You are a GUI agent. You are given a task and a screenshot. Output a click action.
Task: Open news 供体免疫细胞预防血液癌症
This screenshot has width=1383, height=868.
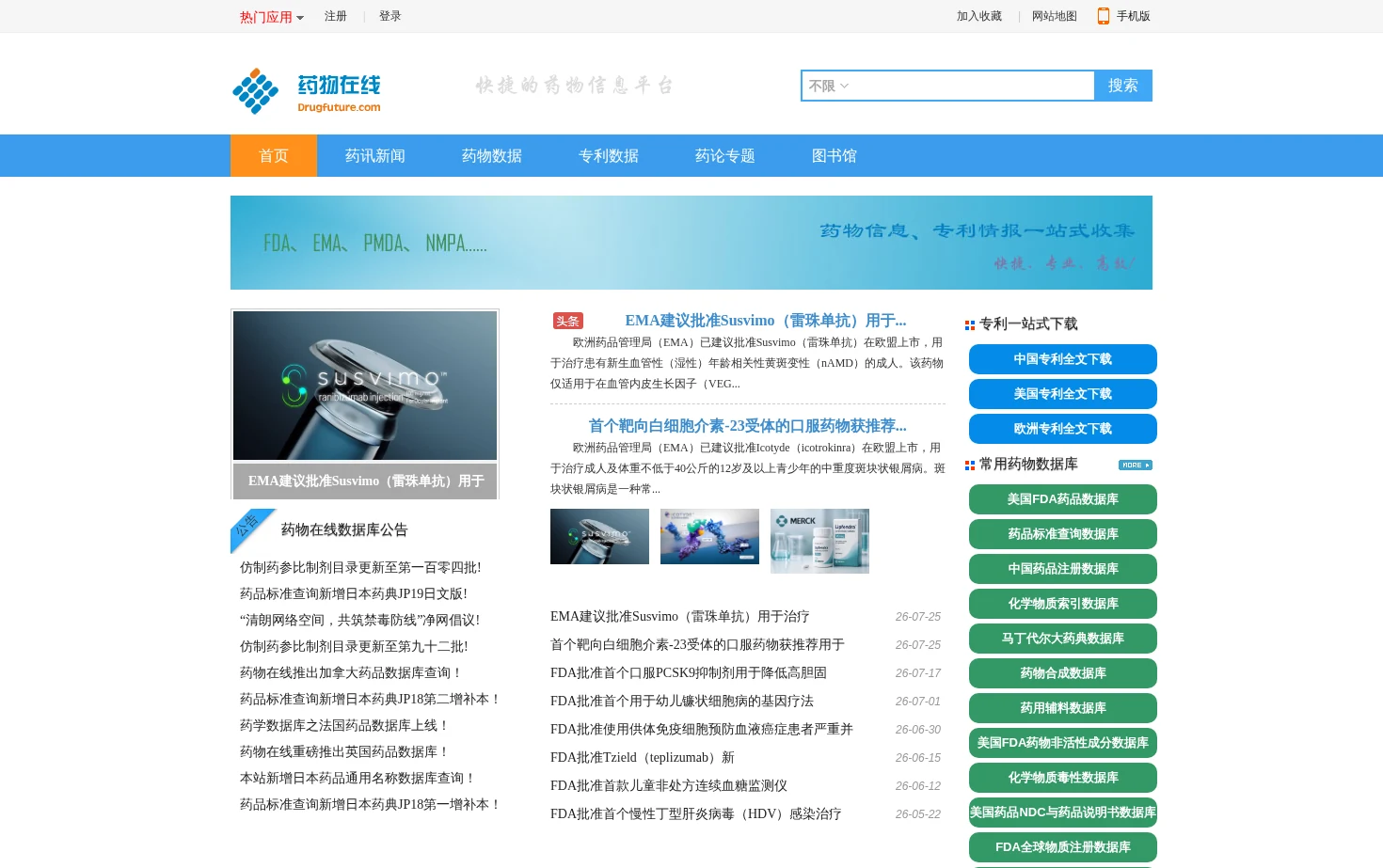point(702,730)
